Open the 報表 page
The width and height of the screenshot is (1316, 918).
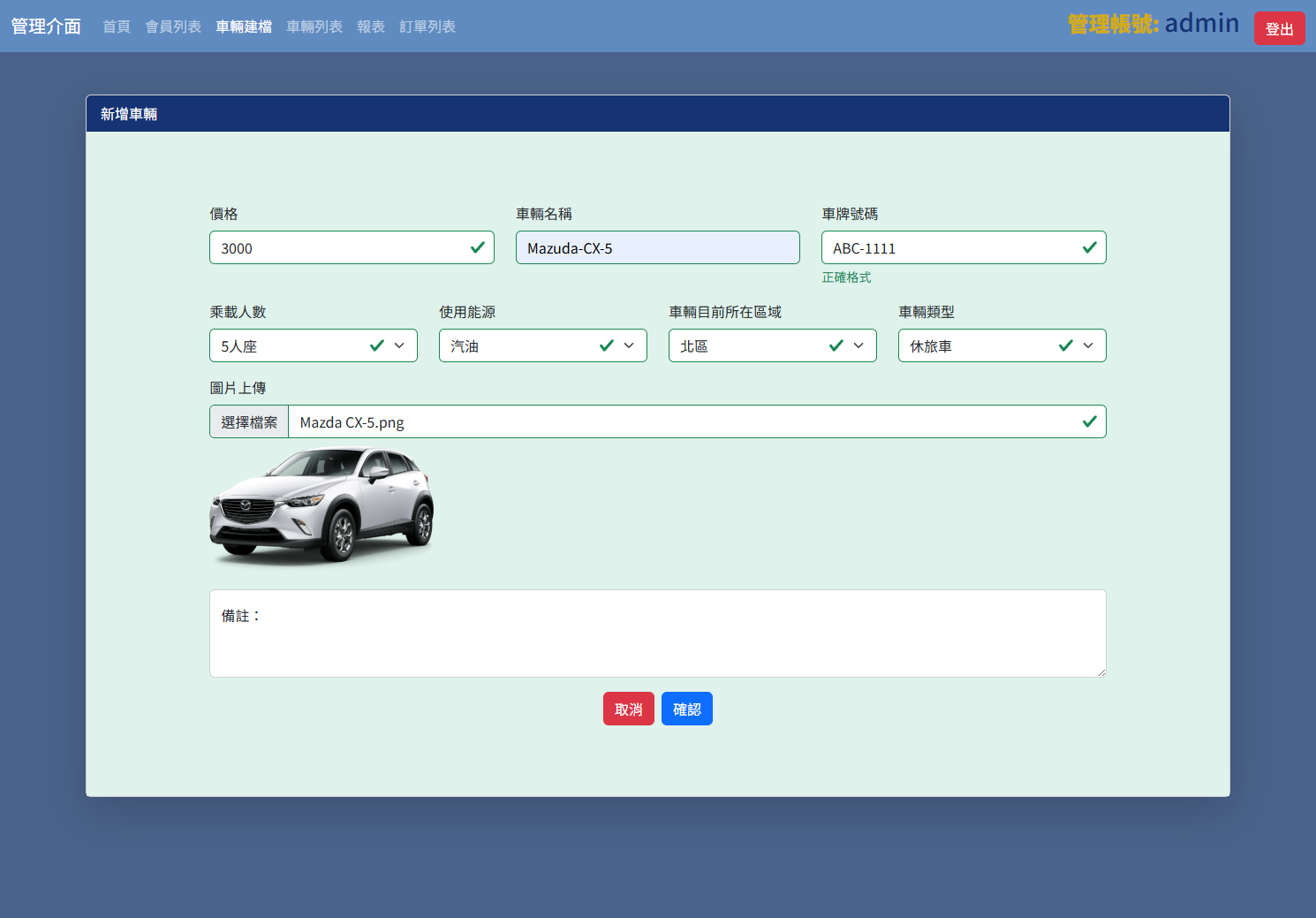click(371, 27)
